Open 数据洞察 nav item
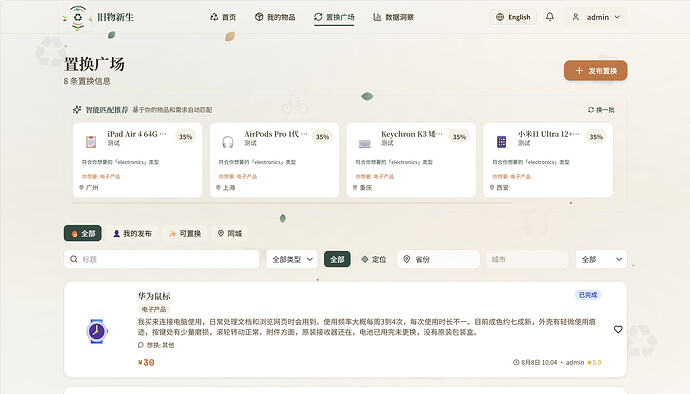The height and width of the screenshot is (394, 690). 393,17
